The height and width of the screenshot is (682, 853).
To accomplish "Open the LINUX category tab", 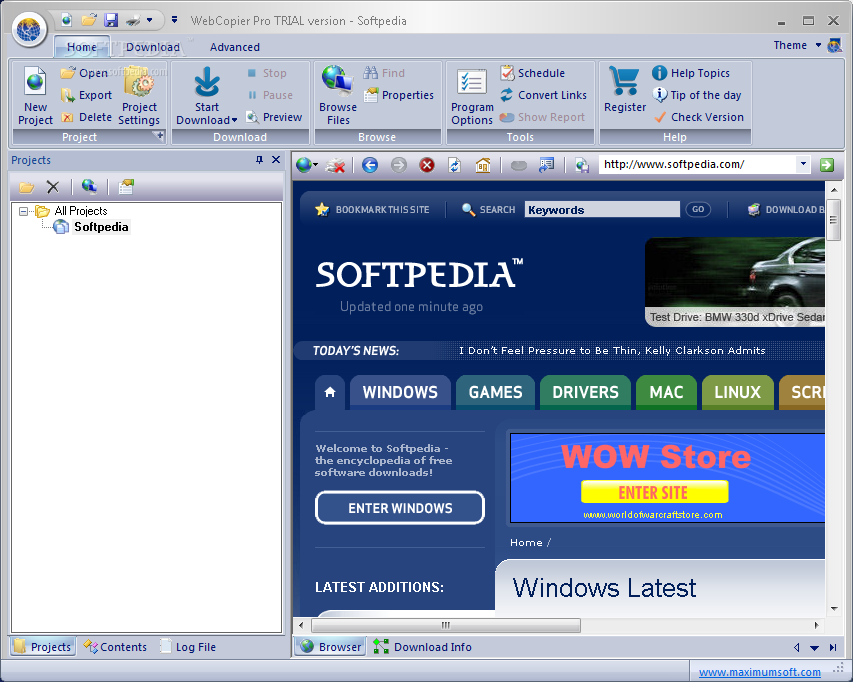I will coord(737,392).
